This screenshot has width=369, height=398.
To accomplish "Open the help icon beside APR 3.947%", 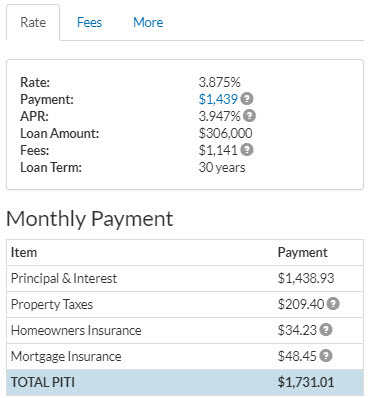I will tap(249, 116).
